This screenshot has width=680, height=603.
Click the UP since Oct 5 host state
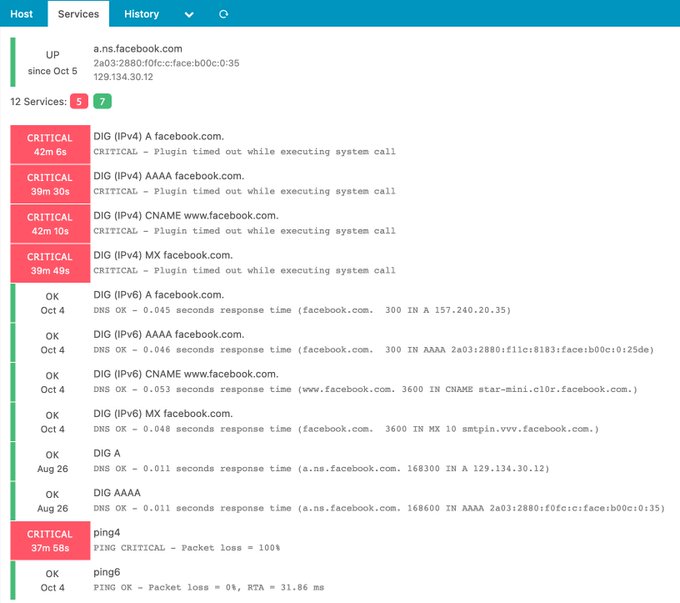click(52, 62)
